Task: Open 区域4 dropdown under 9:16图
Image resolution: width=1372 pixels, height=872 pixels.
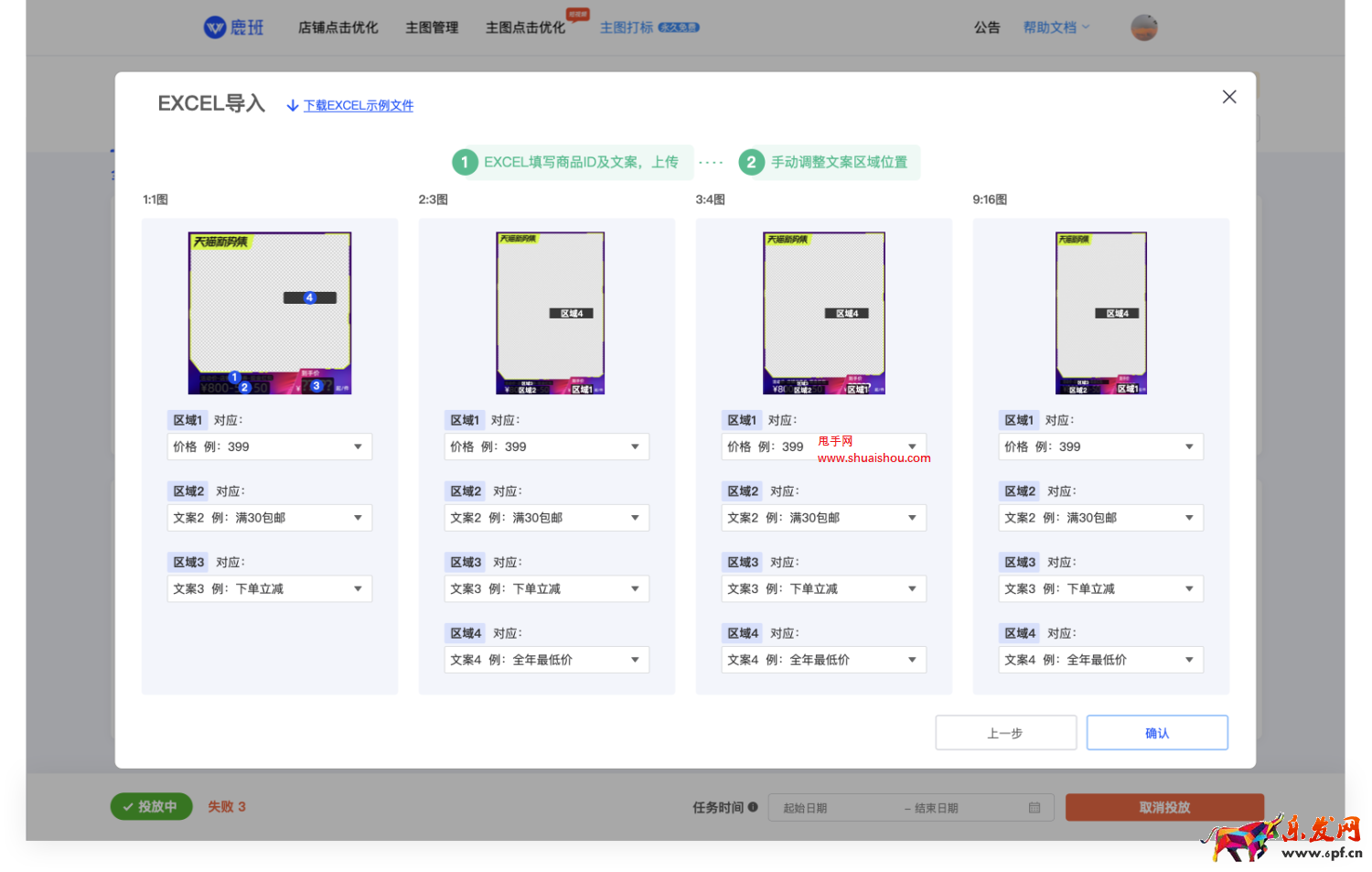Action: tap(1100, 660)
